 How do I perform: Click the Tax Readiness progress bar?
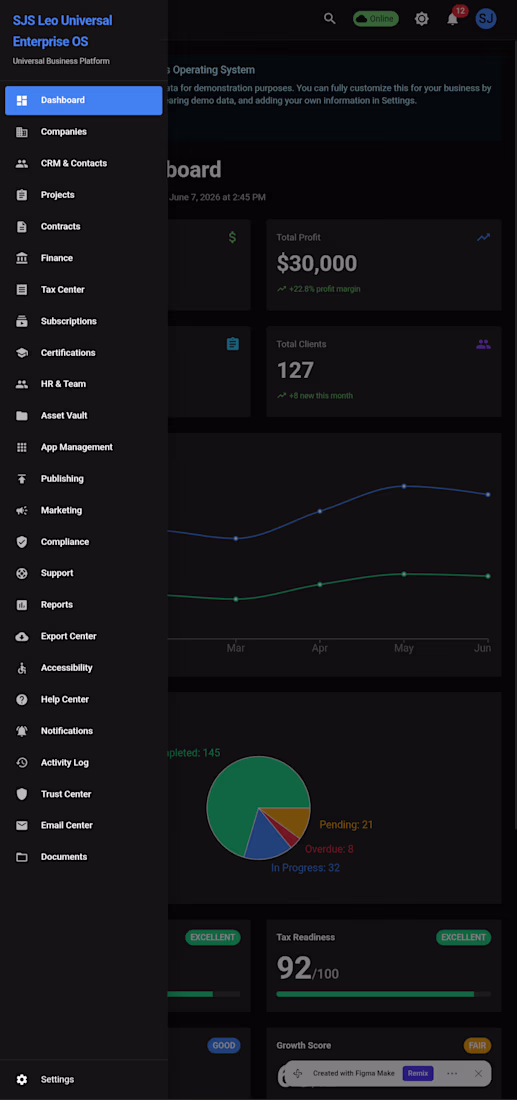click(x=384, y=993)
